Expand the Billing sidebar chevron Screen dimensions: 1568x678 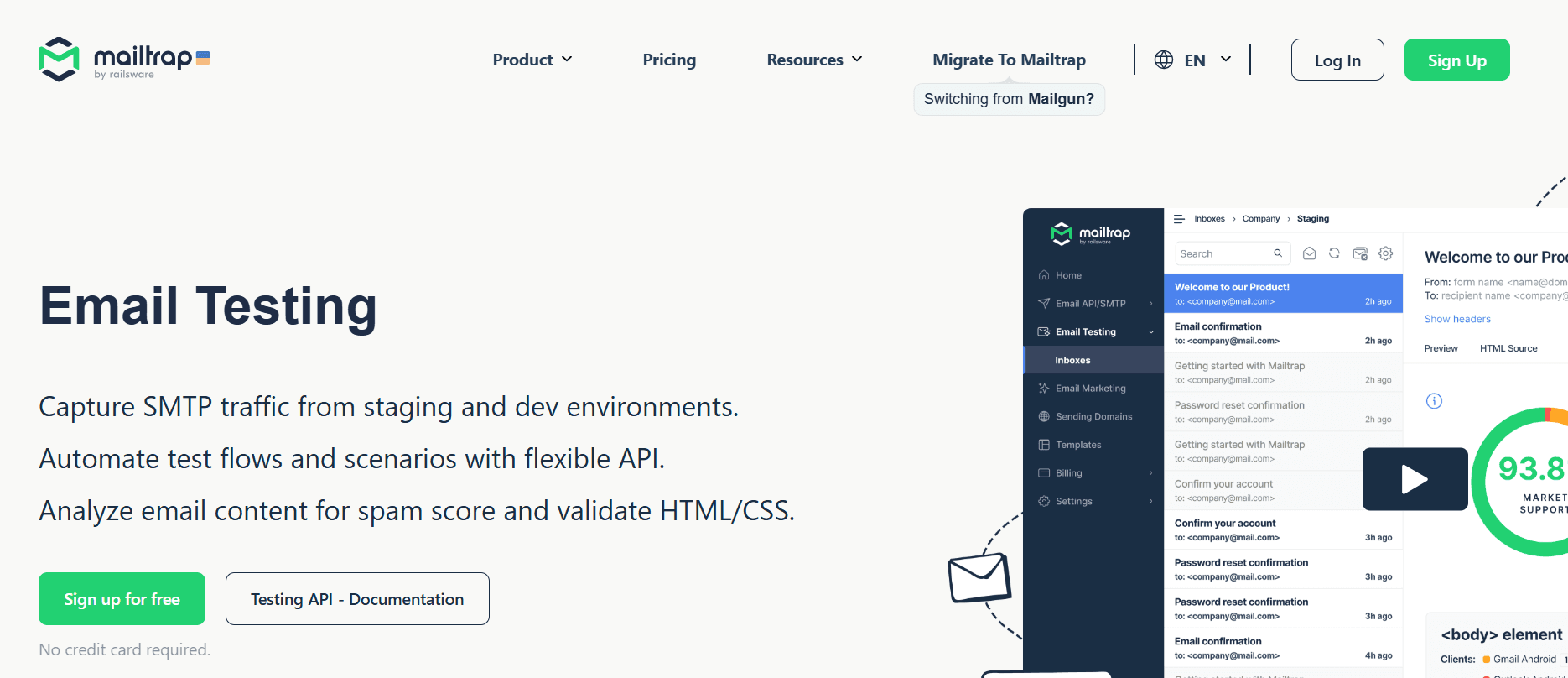tap(1150, 473)
